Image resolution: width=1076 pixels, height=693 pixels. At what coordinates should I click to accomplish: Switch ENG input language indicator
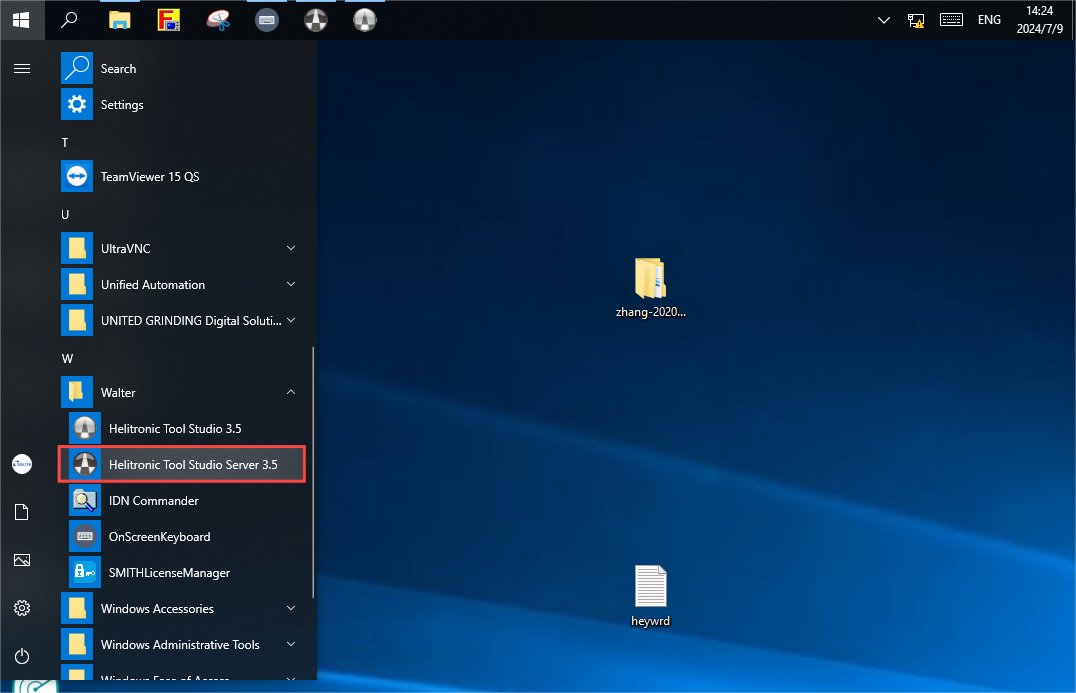tap(989, 20)
